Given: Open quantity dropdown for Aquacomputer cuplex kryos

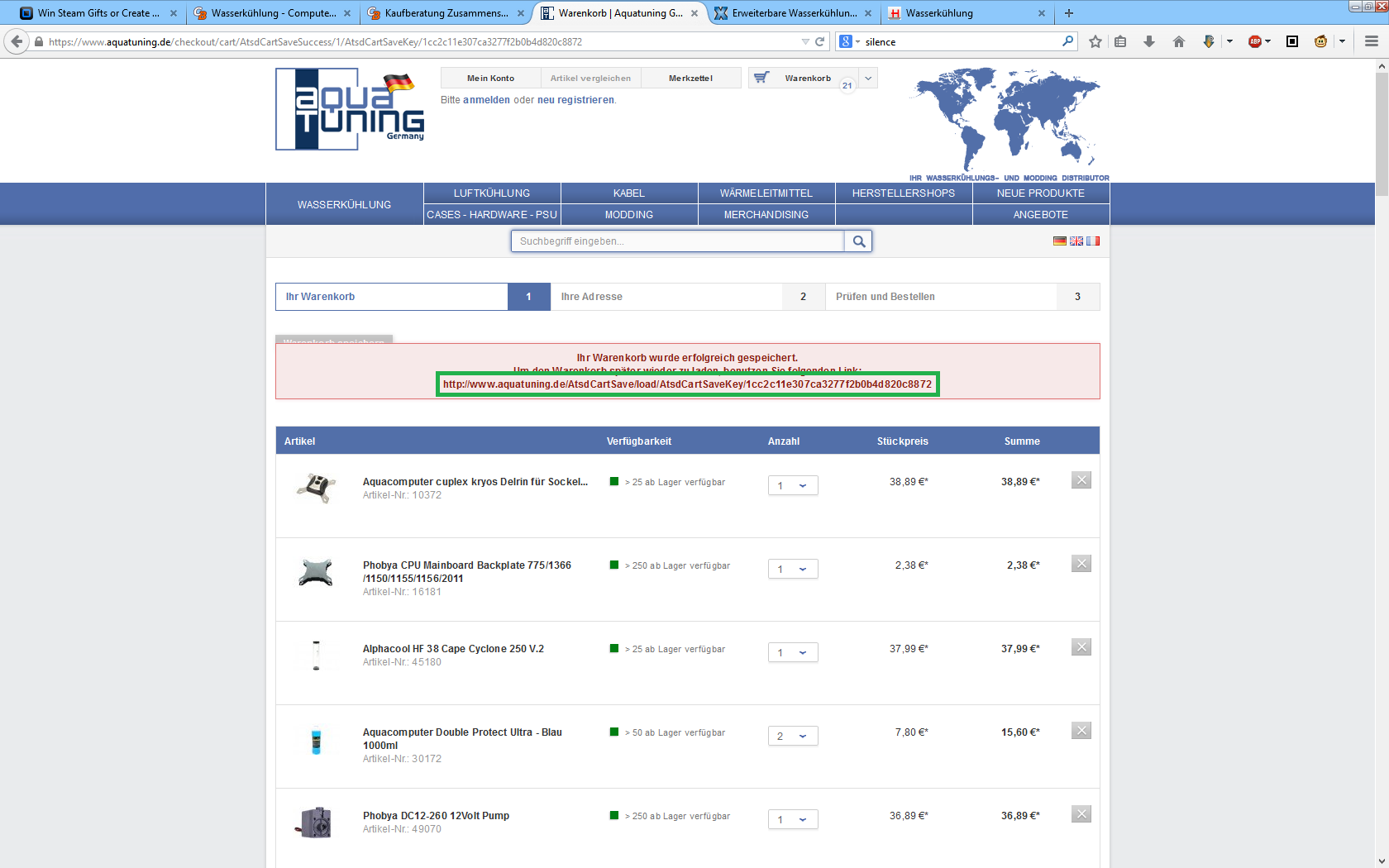Looking at the screenshot, I should click(x=793, y=485).
